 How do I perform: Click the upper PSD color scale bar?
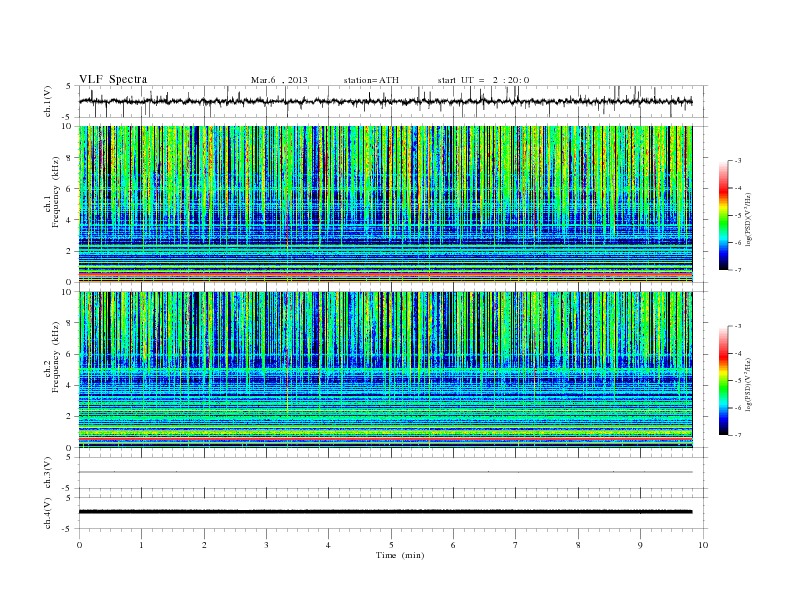724,215
